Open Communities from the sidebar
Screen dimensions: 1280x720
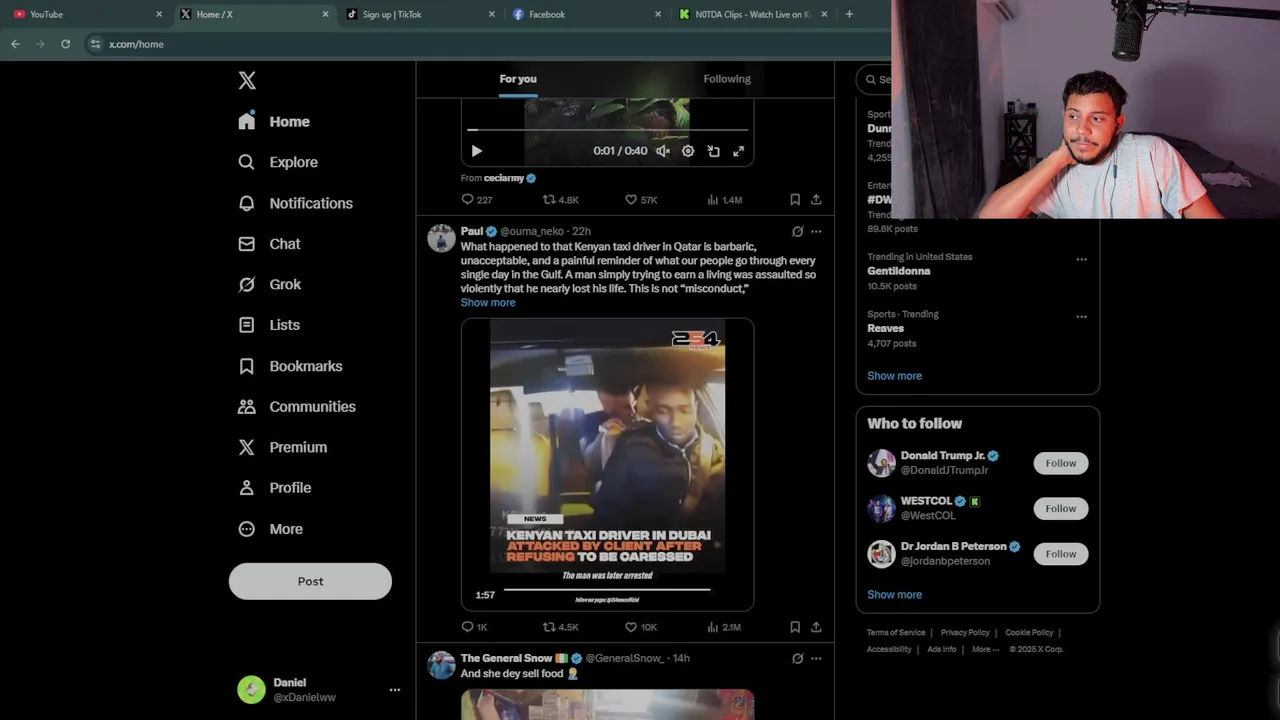[x=296, y=407]
